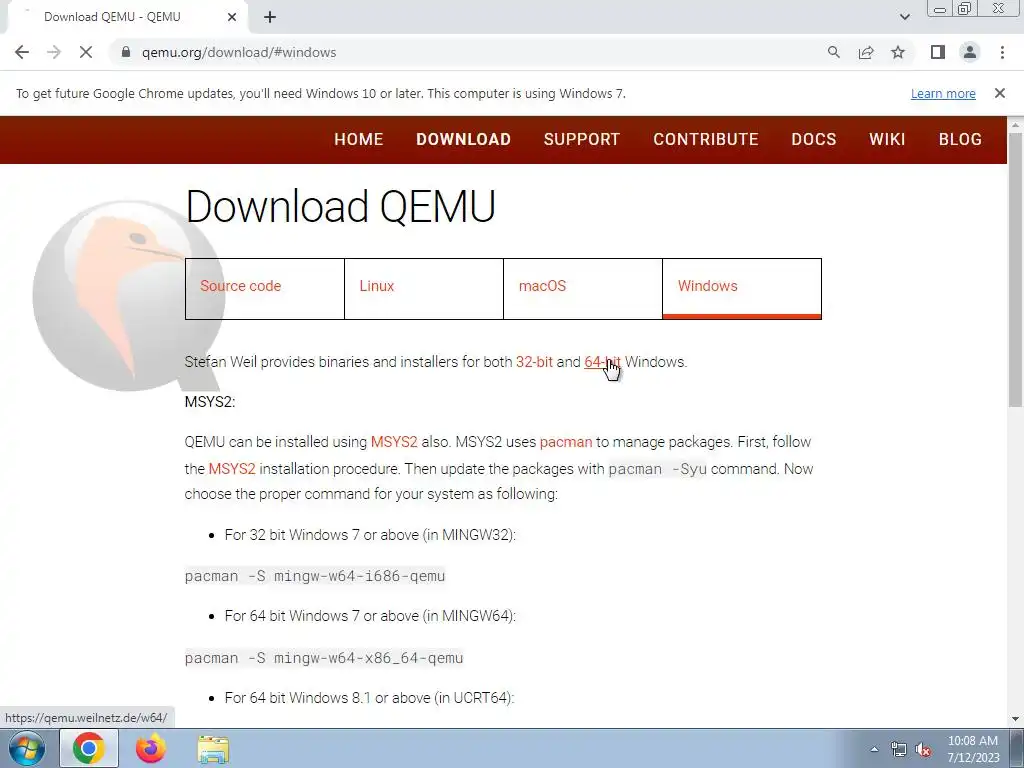Follow the 64-bit binaries link
Screen dimensions: 1024x768
point(602,362)
